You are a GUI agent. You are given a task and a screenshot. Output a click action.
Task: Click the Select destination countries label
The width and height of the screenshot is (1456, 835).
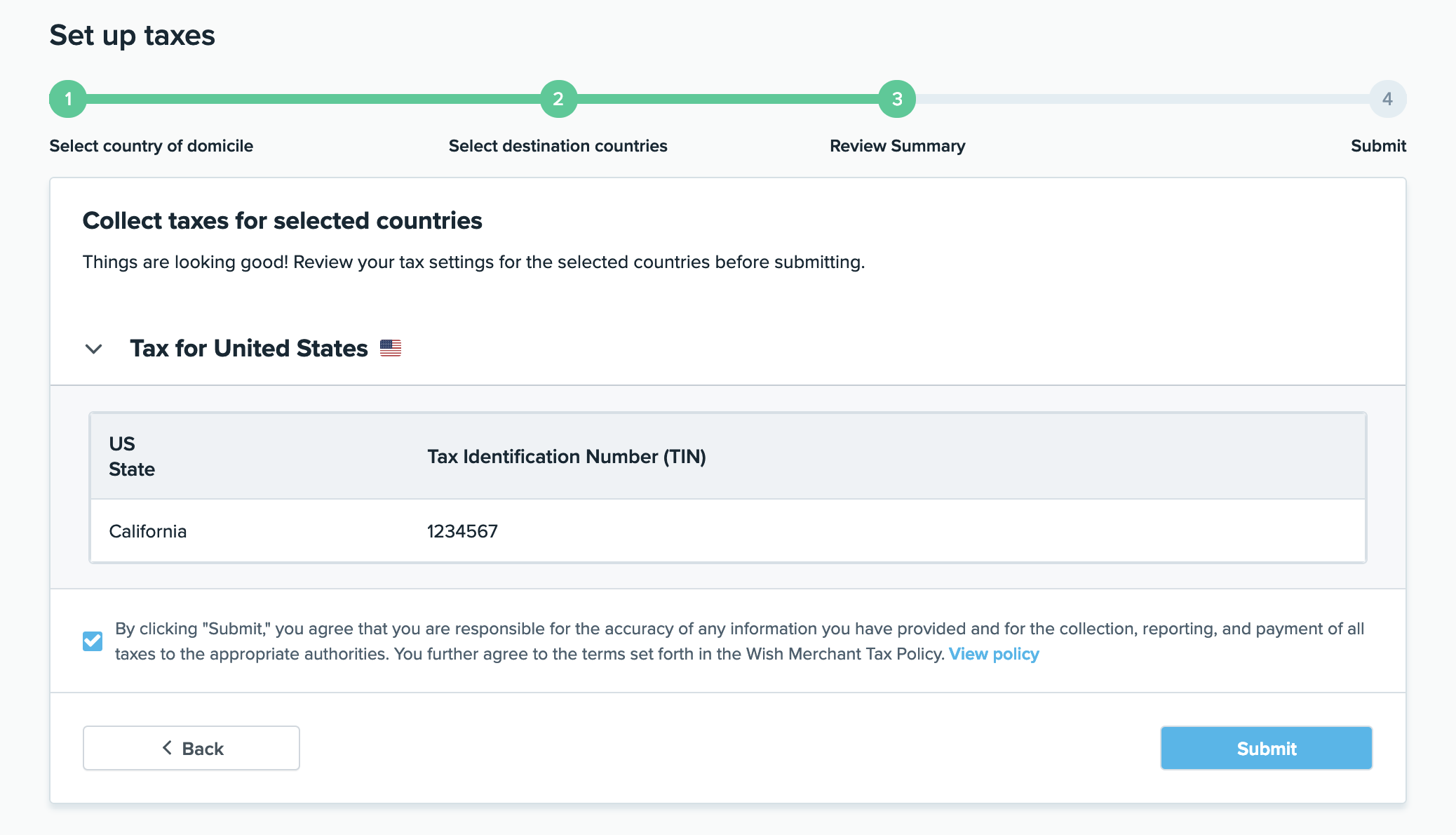pos(558,146)
